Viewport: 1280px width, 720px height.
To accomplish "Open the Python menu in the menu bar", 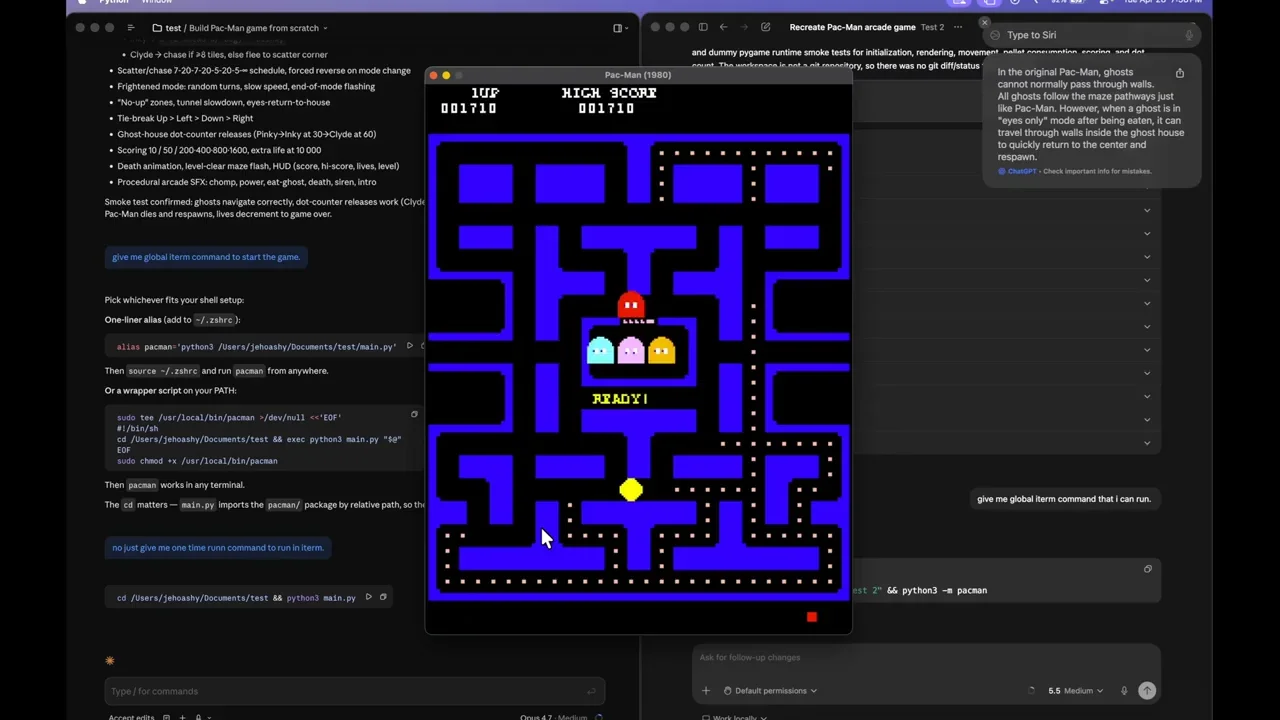I will (x=114, y=3).
